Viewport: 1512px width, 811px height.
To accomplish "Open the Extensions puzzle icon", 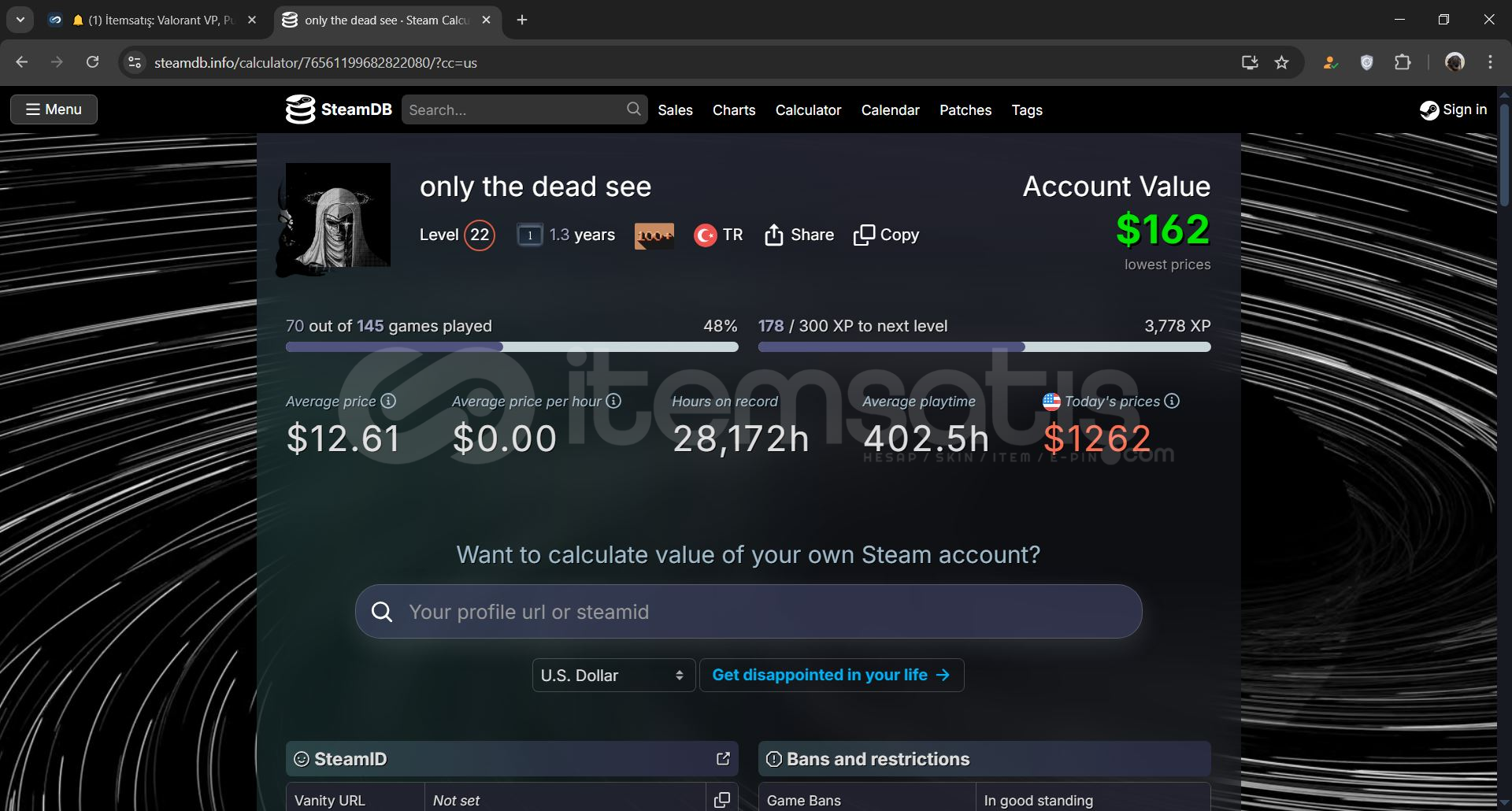I will [1403, 62].
